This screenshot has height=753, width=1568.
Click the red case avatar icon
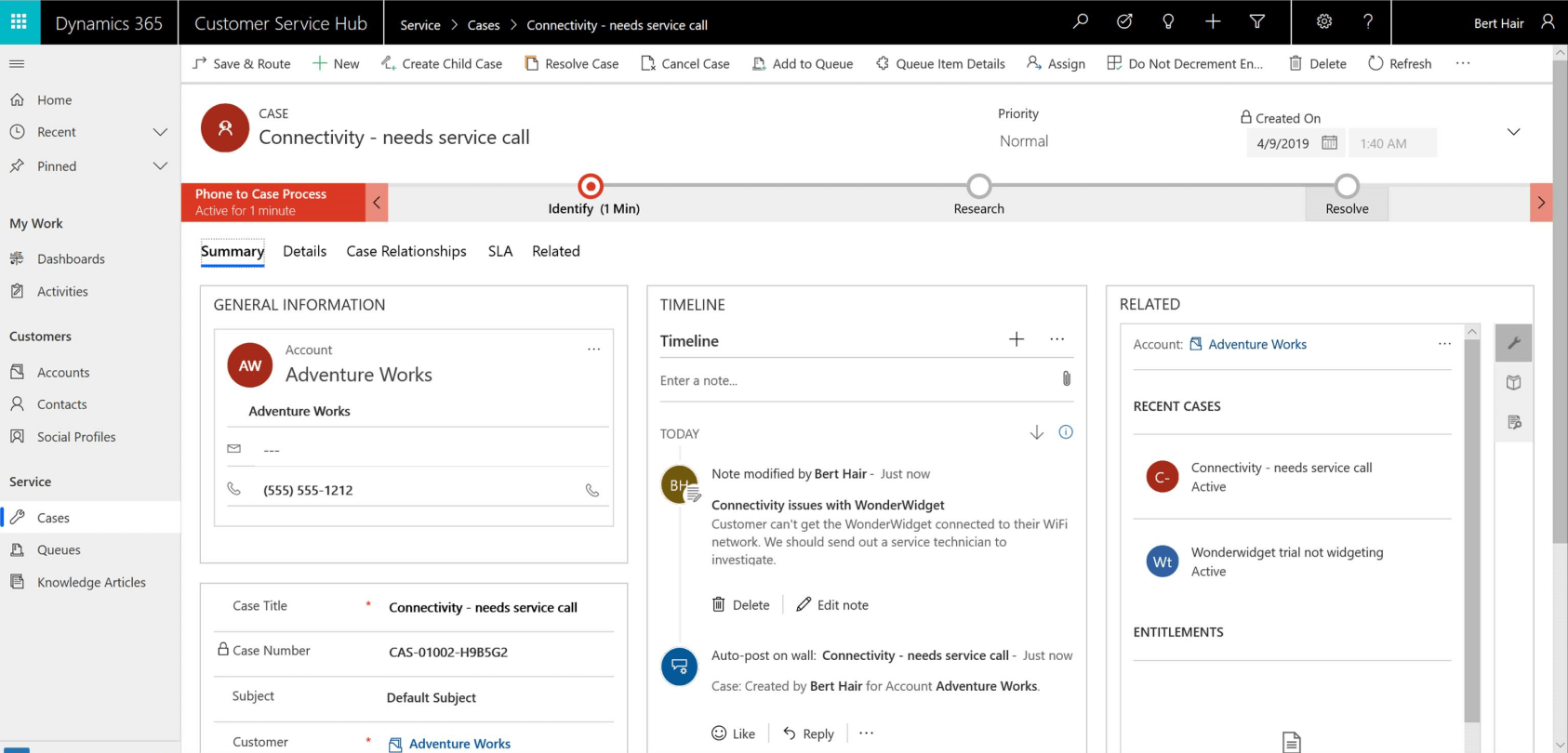pos(225,128)
